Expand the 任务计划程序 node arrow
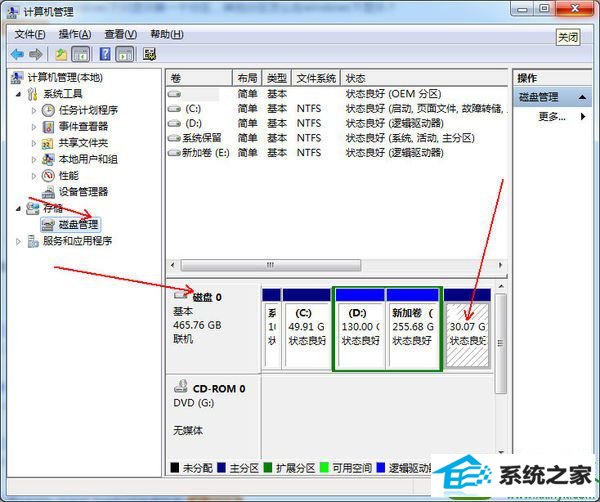The image size is (600, 502). (34, 111)
